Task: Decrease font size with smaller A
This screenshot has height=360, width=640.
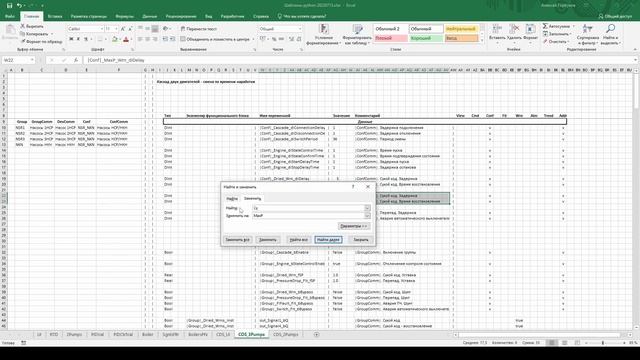Action: (130, 29)
